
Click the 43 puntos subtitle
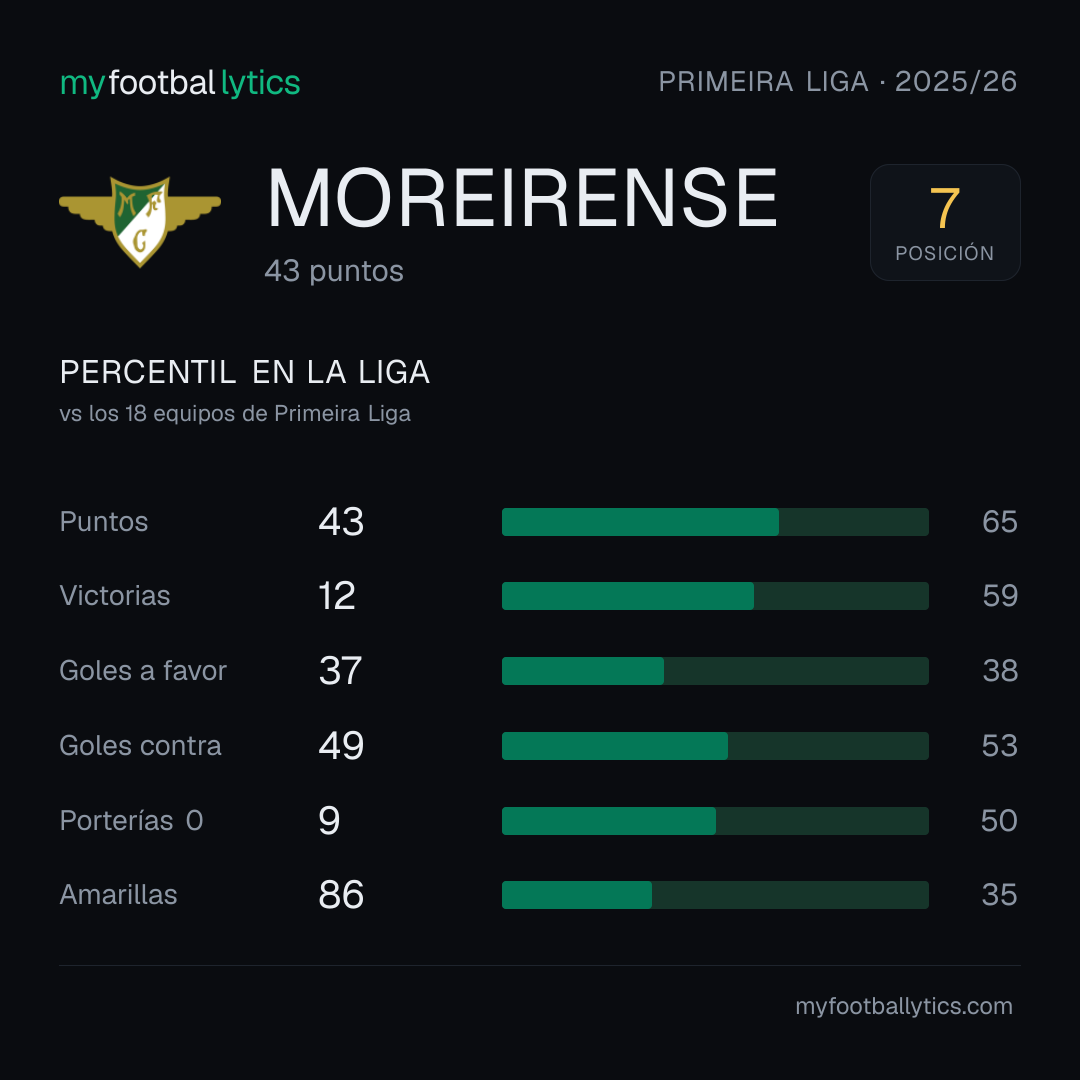coord(334,271)
